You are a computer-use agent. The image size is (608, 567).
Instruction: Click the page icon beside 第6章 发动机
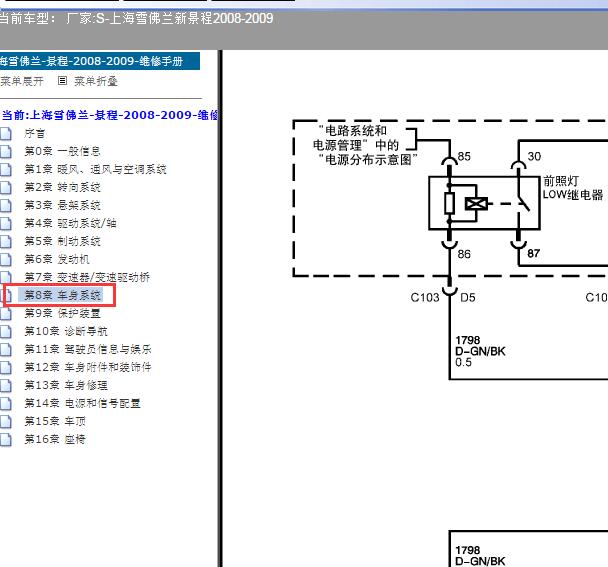tap(5, 259)
